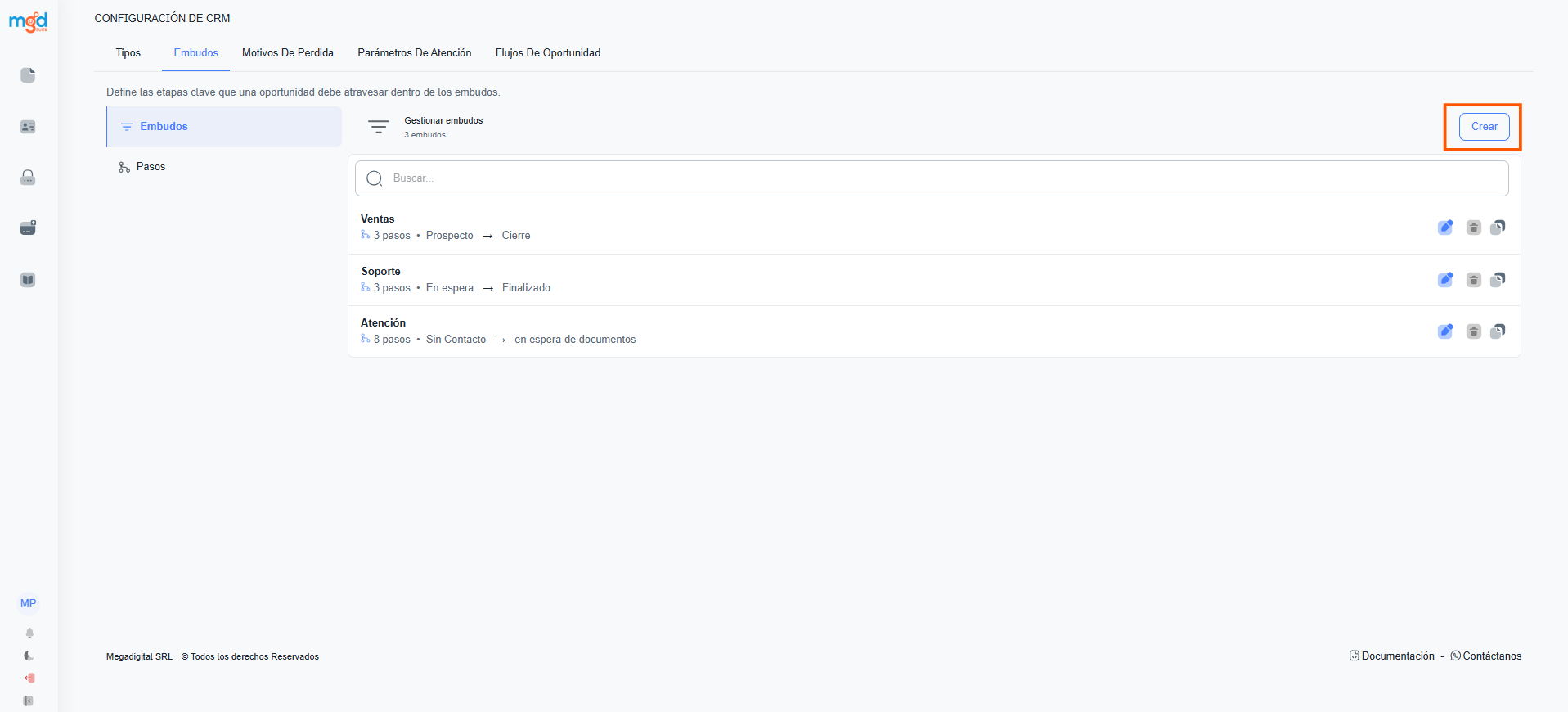Toggle dark mode with the moon icon
The image size is (1568, 712).
[x=29, y=656]
